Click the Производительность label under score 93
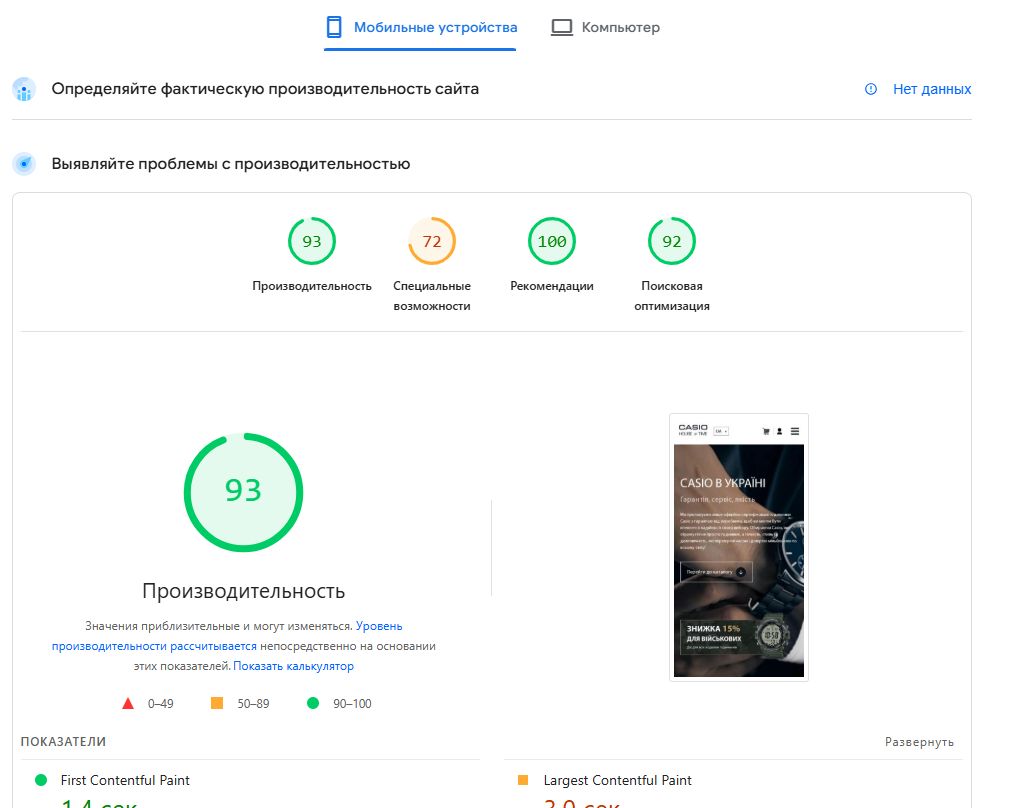 click(x=312, y=286)
